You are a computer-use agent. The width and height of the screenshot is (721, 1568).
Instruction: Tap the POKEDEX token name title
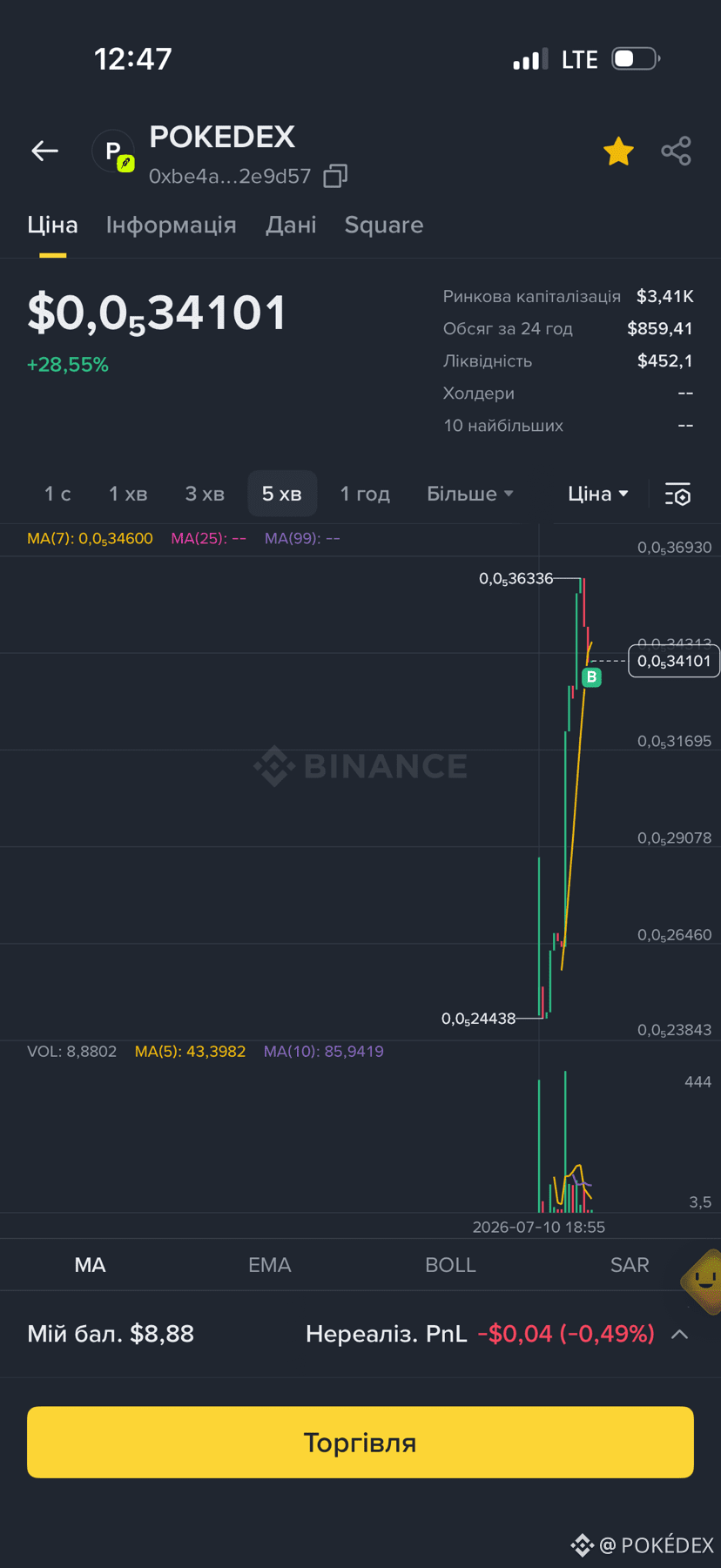coord(222,137)
